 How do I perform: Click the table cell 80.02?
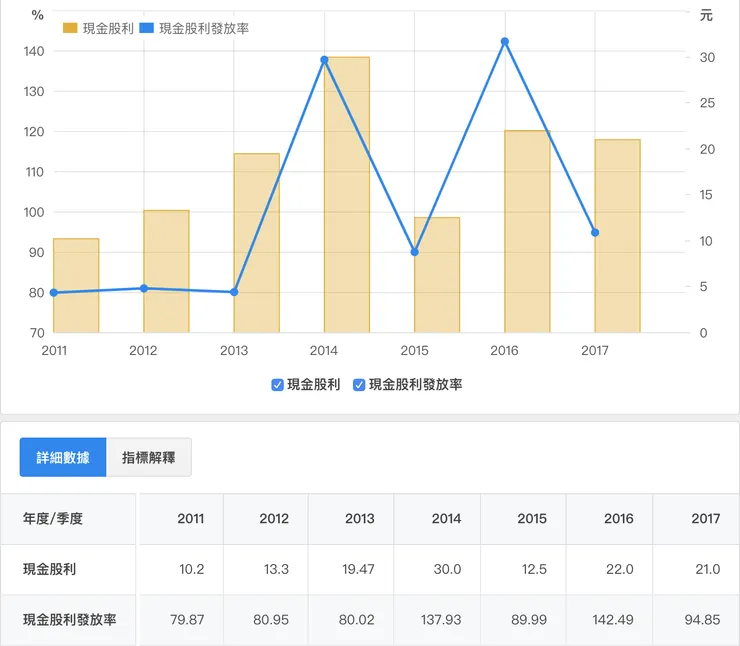357,620
